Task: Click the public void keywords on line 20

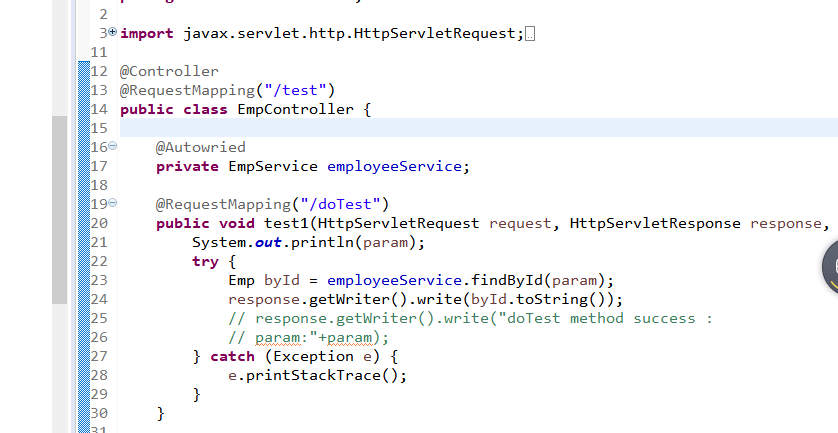Action: pos(205,223)
